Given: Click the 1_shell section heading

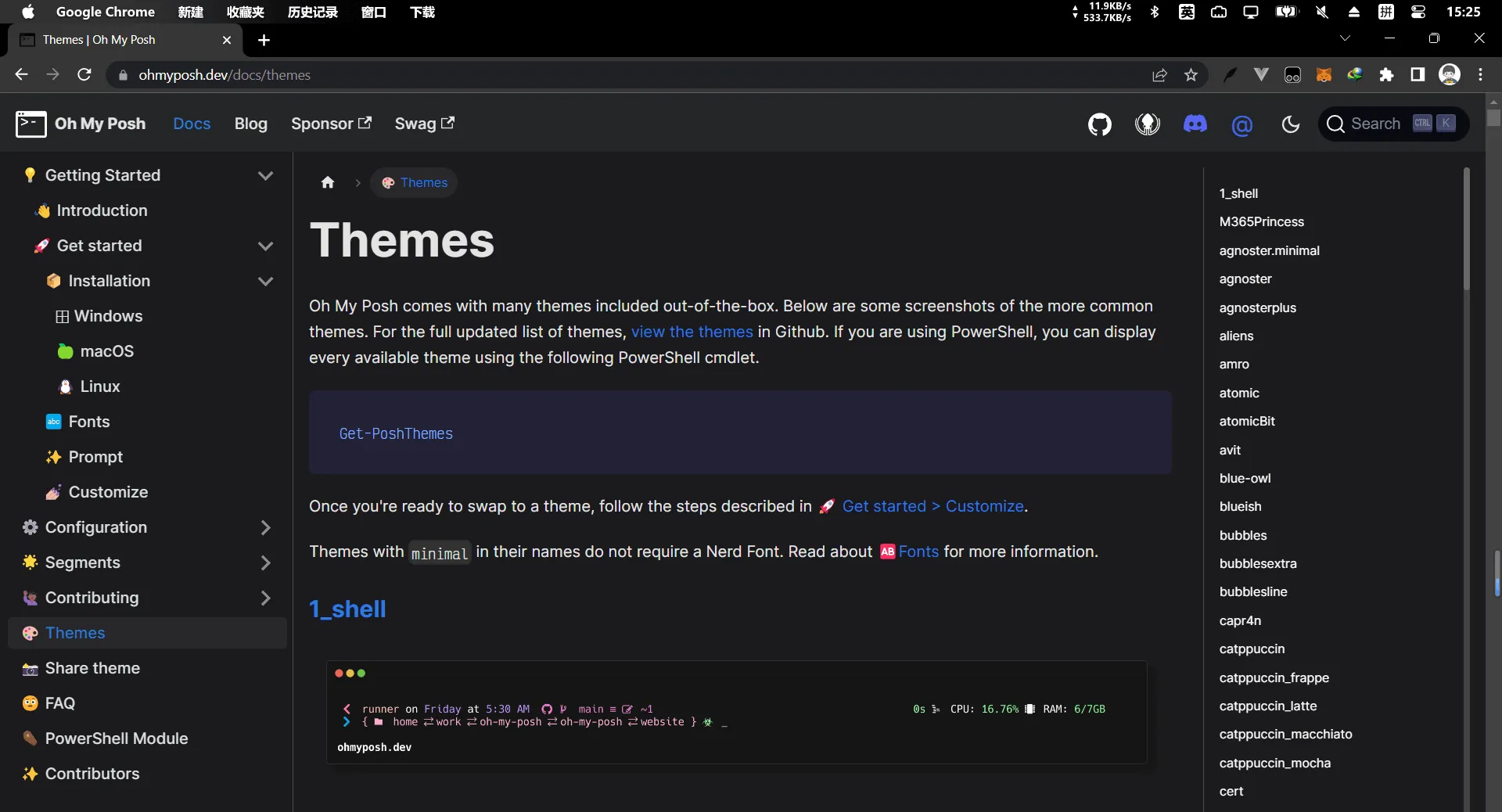Looking at the screenshot, I should pyautogui.click(x=347, y=609).
